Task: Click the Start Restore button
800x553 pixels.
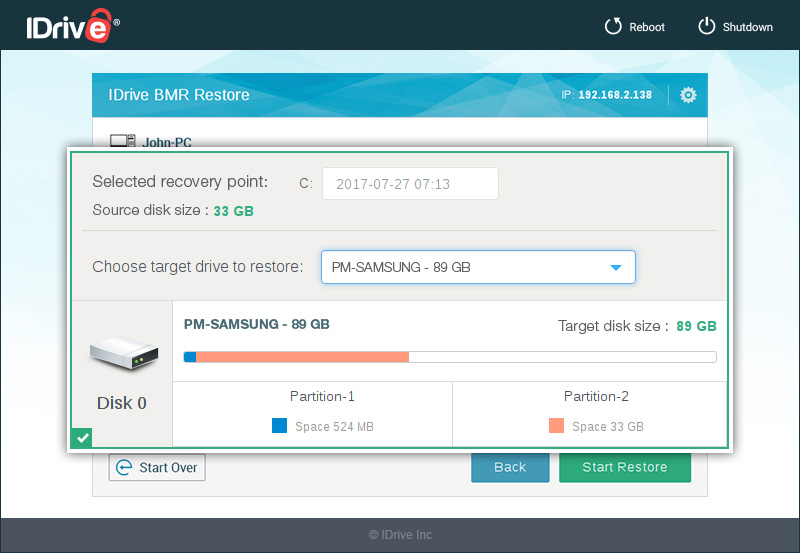Action: [624, 467]
